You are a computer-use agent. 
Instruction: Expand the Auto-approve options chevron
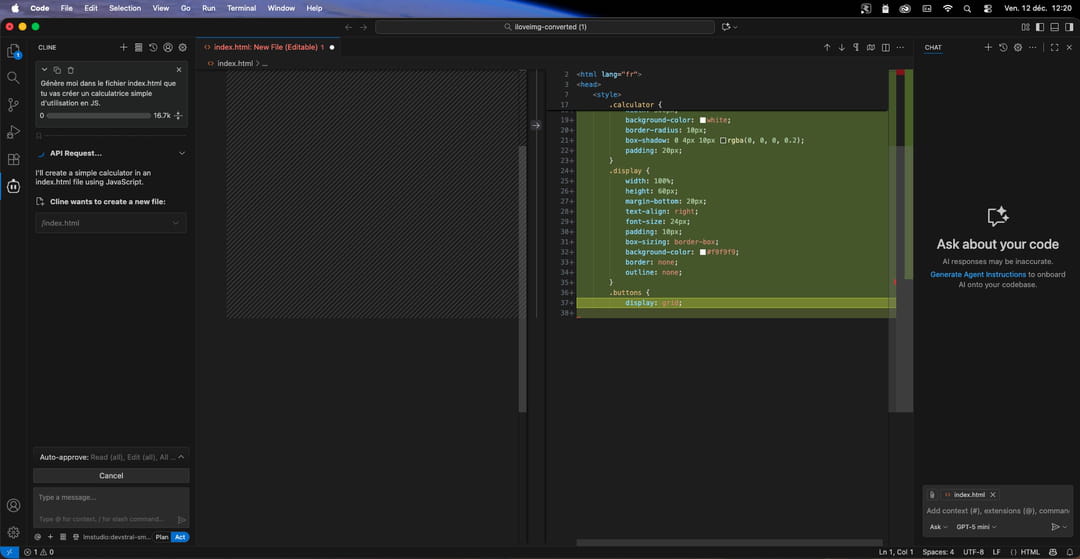(x=182, y=457)
